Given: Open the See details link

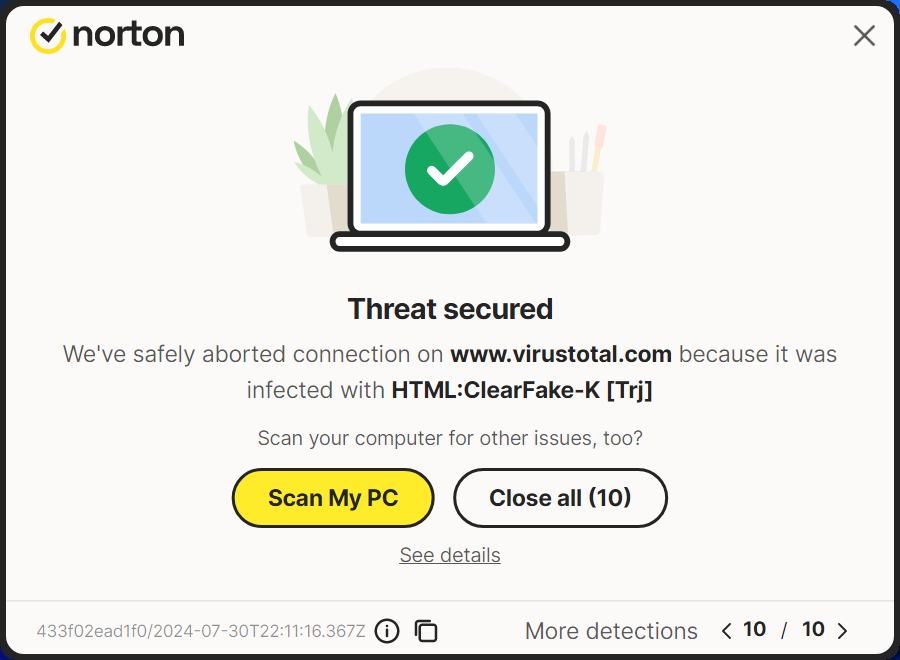Looking at the screenshot, I should coord(450,555).
